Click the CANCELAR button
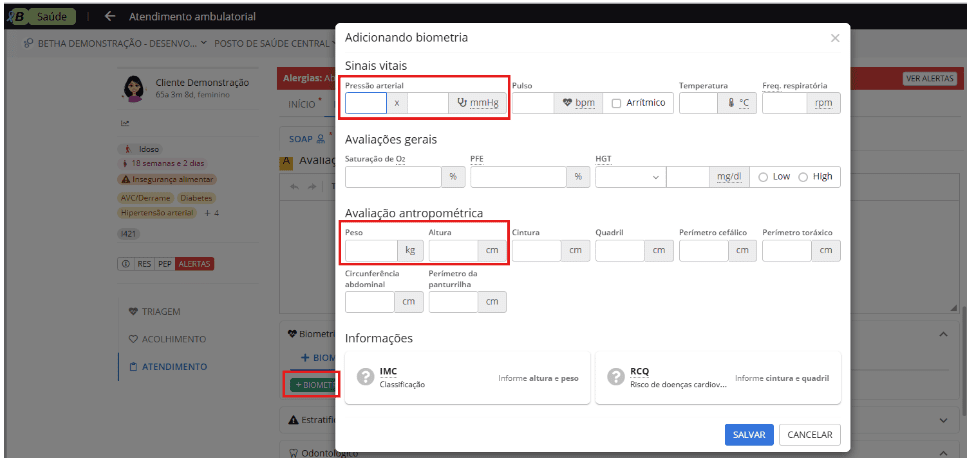 810,435
